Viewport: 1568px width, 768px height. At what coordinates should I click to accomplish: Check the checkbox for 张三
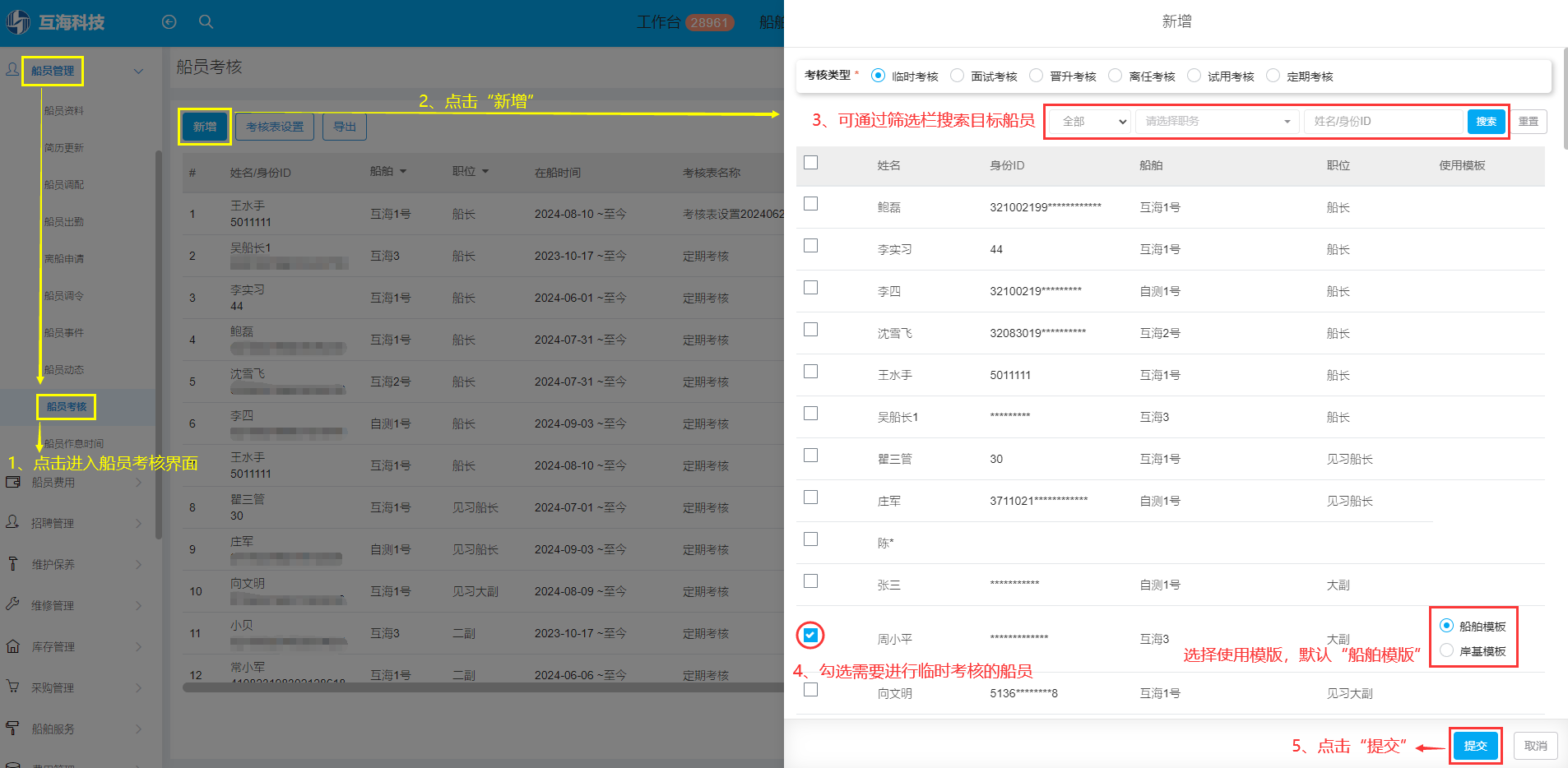click(x=810, y=581)
